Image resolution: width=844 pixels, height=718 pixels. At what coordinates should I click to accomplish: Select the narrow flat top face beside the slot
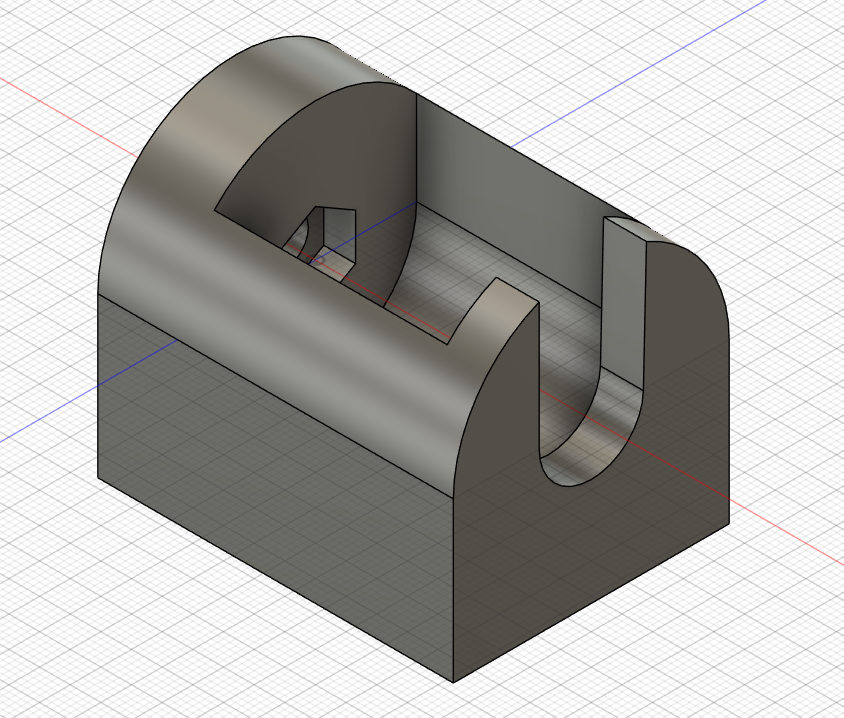pyautogui.click(x=637, y=229)
